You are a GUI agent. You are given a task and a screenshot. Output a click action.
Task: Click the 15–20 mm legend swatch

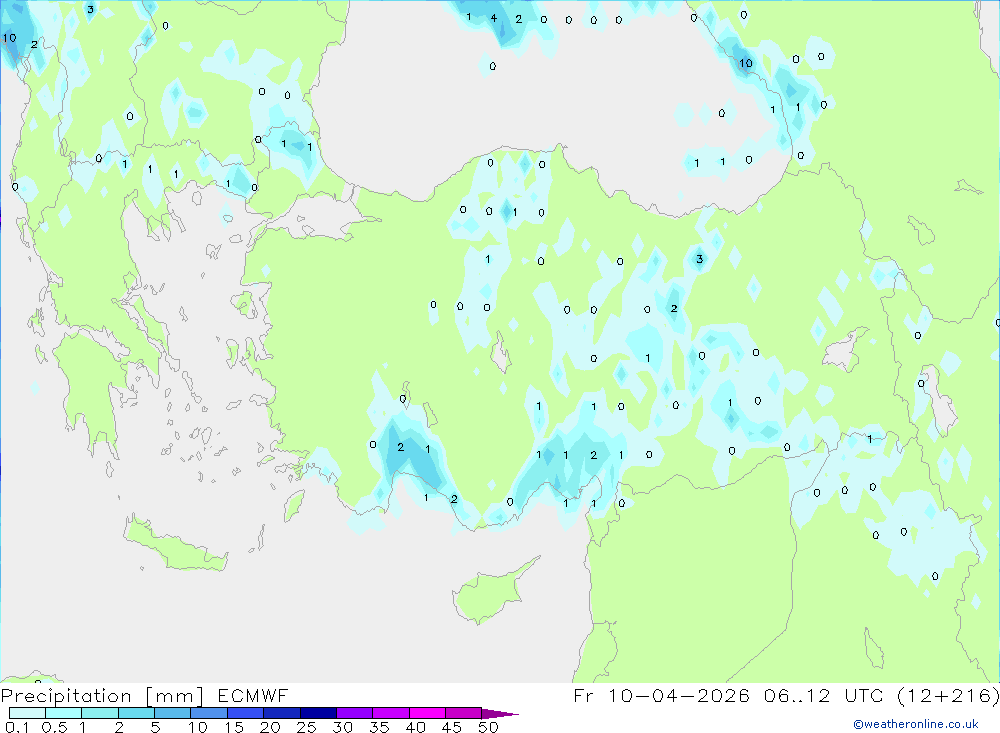coord(245,713)
